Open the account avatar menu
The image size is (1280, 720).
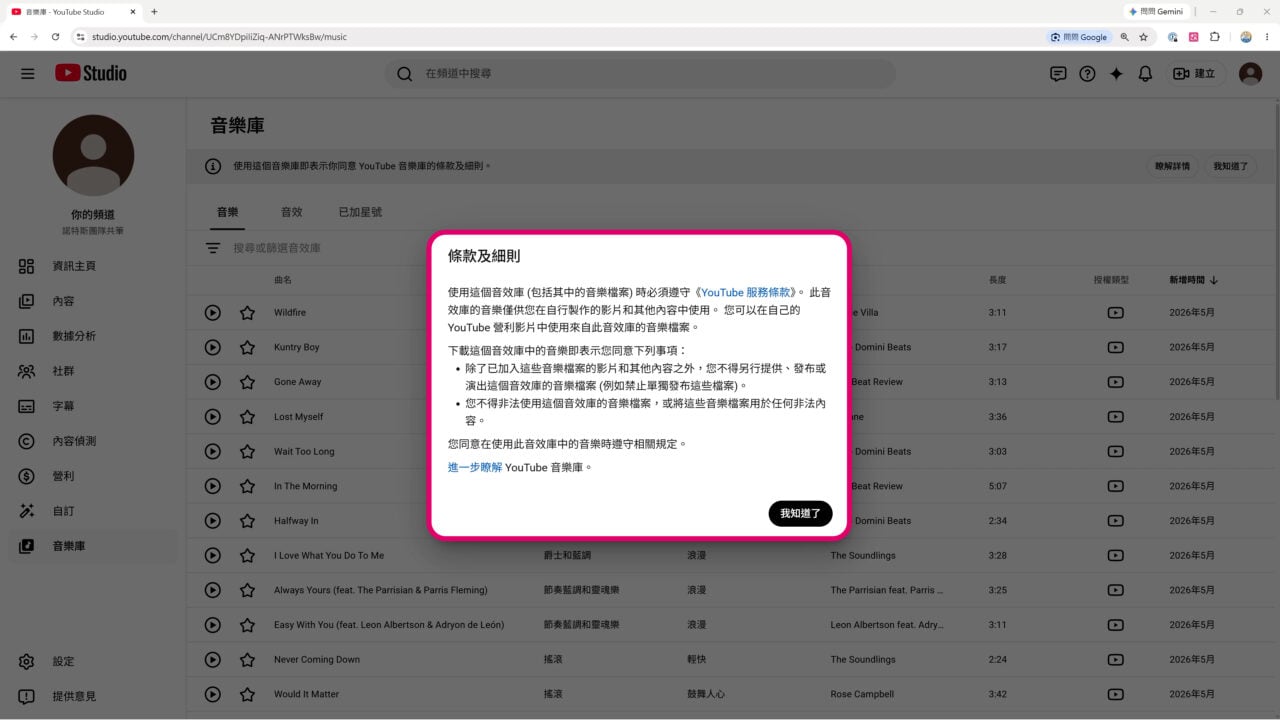(x=1250, y=74)
